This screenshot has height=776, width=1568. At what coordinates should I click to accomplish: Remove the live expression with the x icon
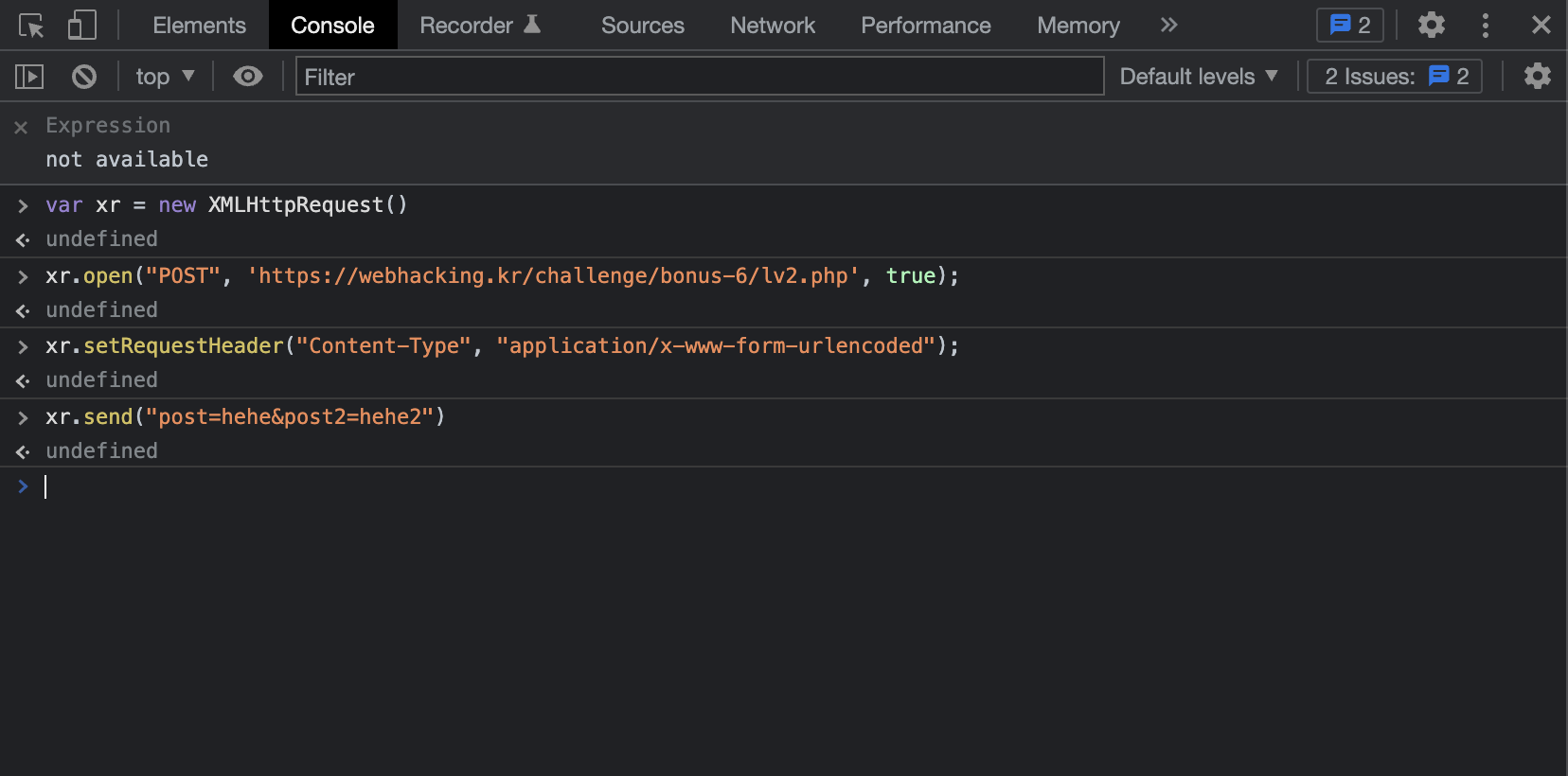[21, 127]
